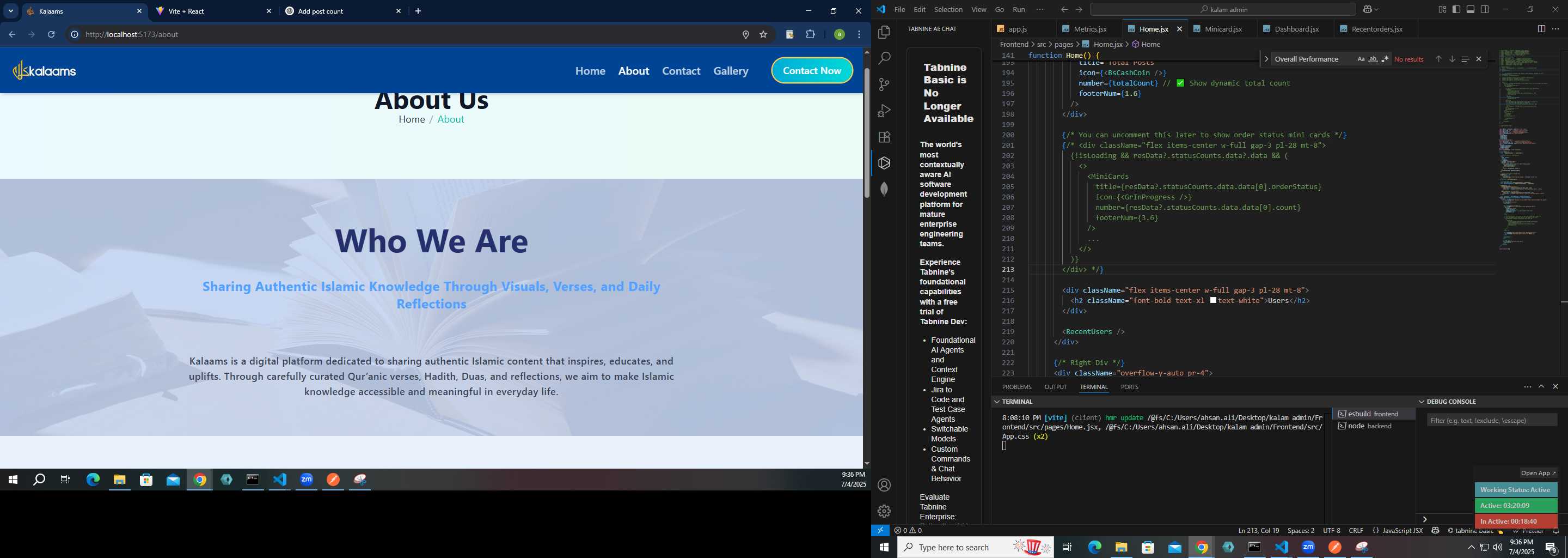Image resolution: width=1568 pixels, height=558 pixels.
Task: View site information icon beside the URL
Action: (x=74, y=35)
